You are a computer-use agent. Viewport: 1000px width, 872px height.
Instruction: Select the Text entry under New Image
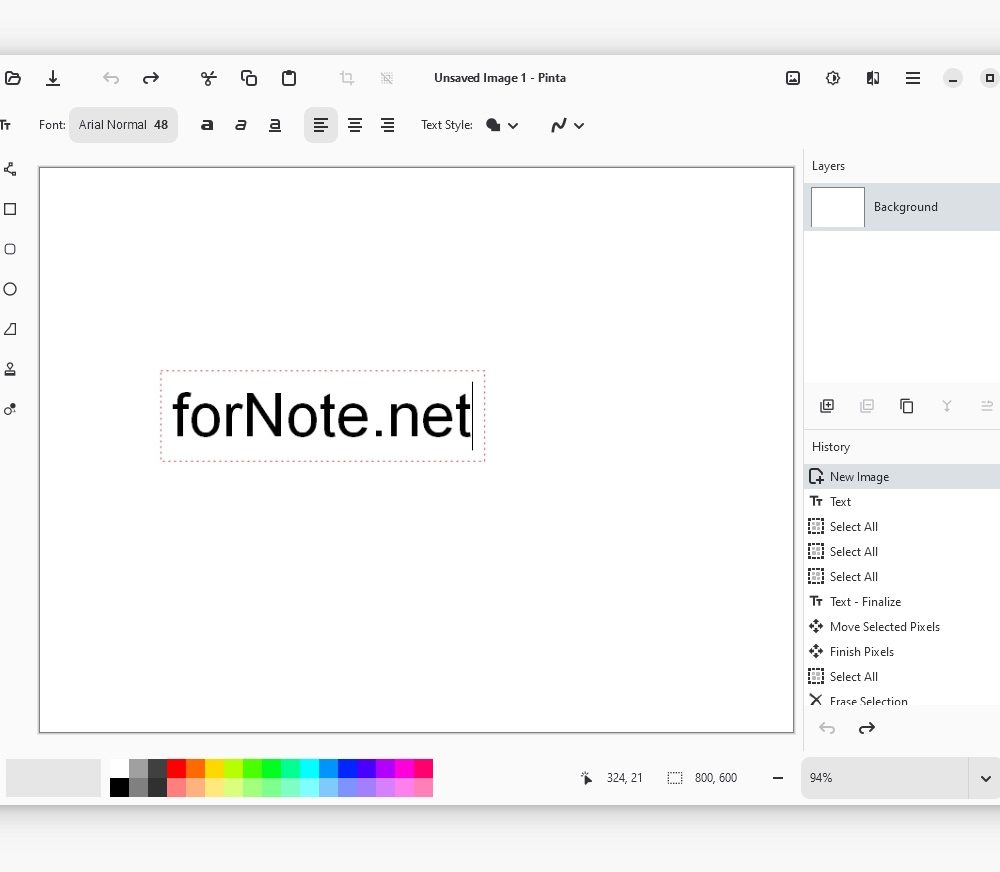click(902, 501)
